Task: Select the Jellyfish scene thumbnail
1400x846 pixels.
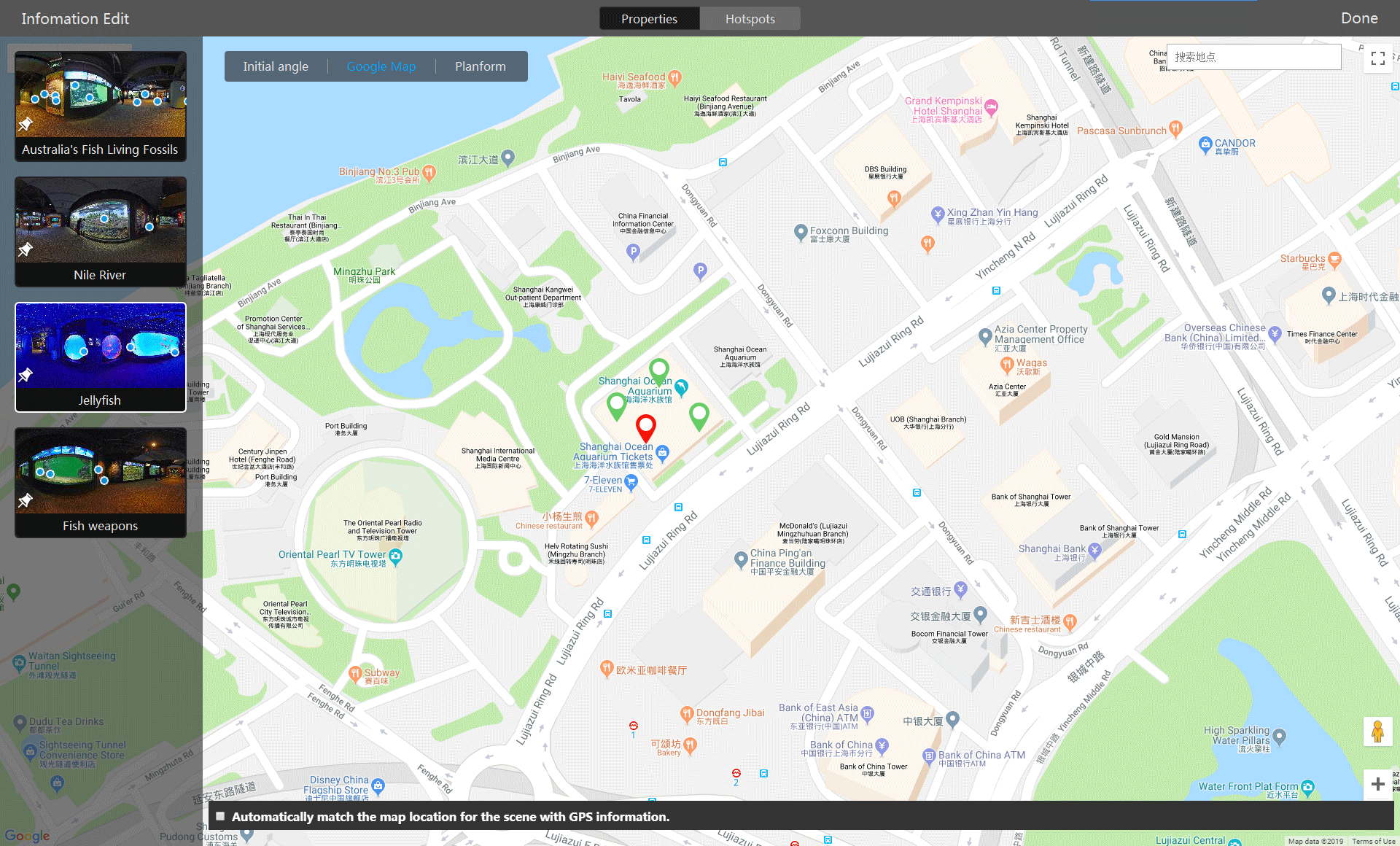Action: click(x=101, y=346)
